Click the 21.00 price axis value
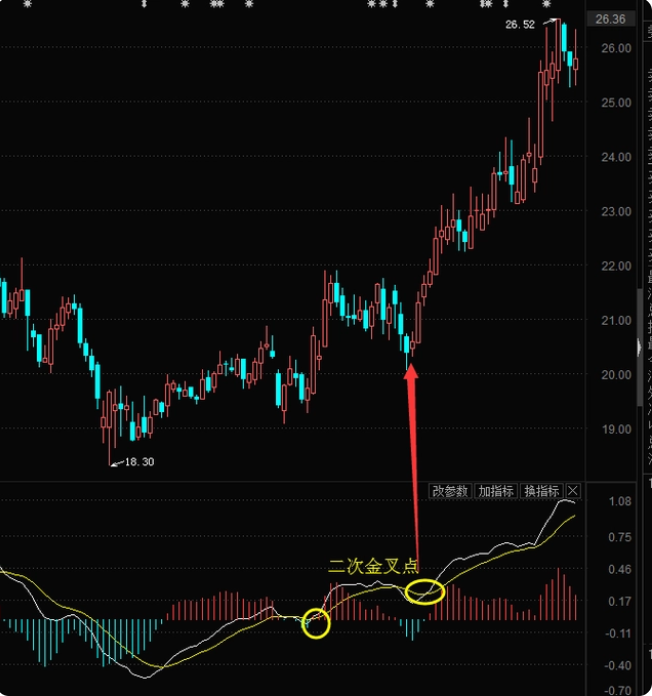The image size is (652, 696). coord(616,320)
